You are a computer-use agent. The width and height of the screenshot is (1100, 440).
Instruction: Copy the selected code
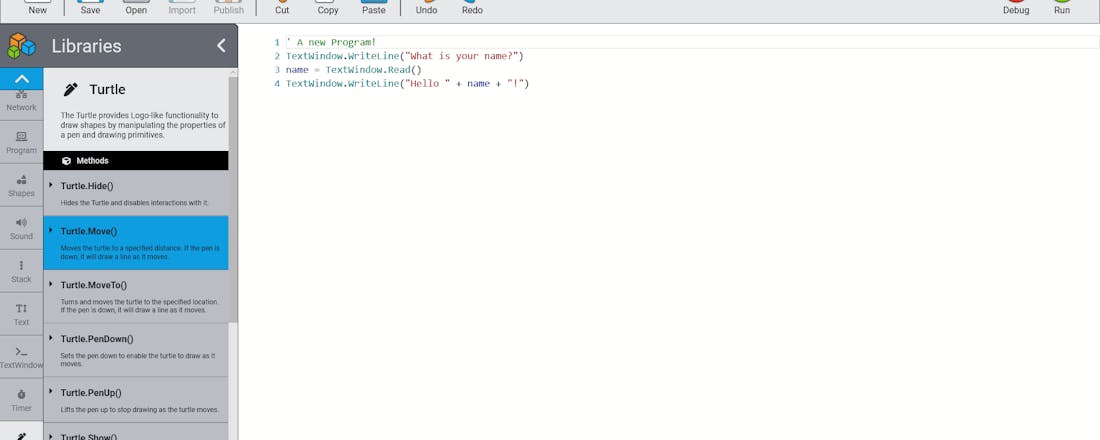[x=328, y=8]
